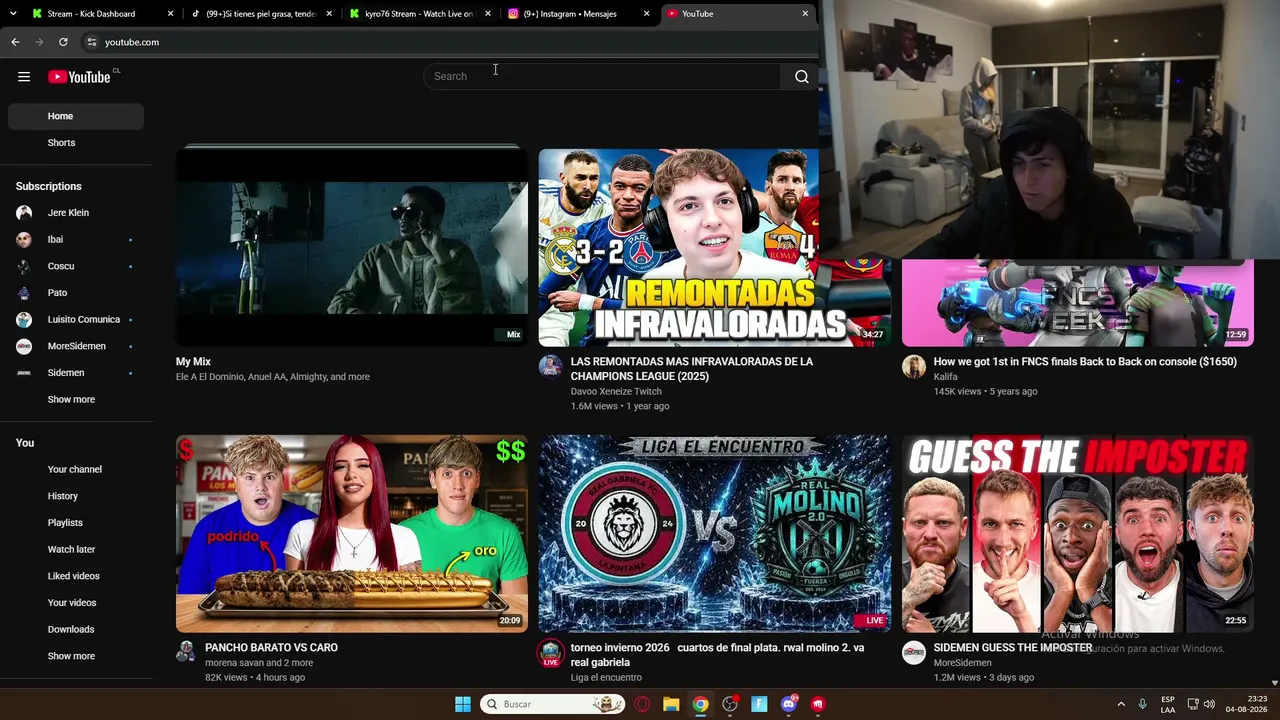The width and height of the screenshot is (1280, 720).
Task: Open Coscu channel avatar in subscriptions
Action: (x=24, y=266)
